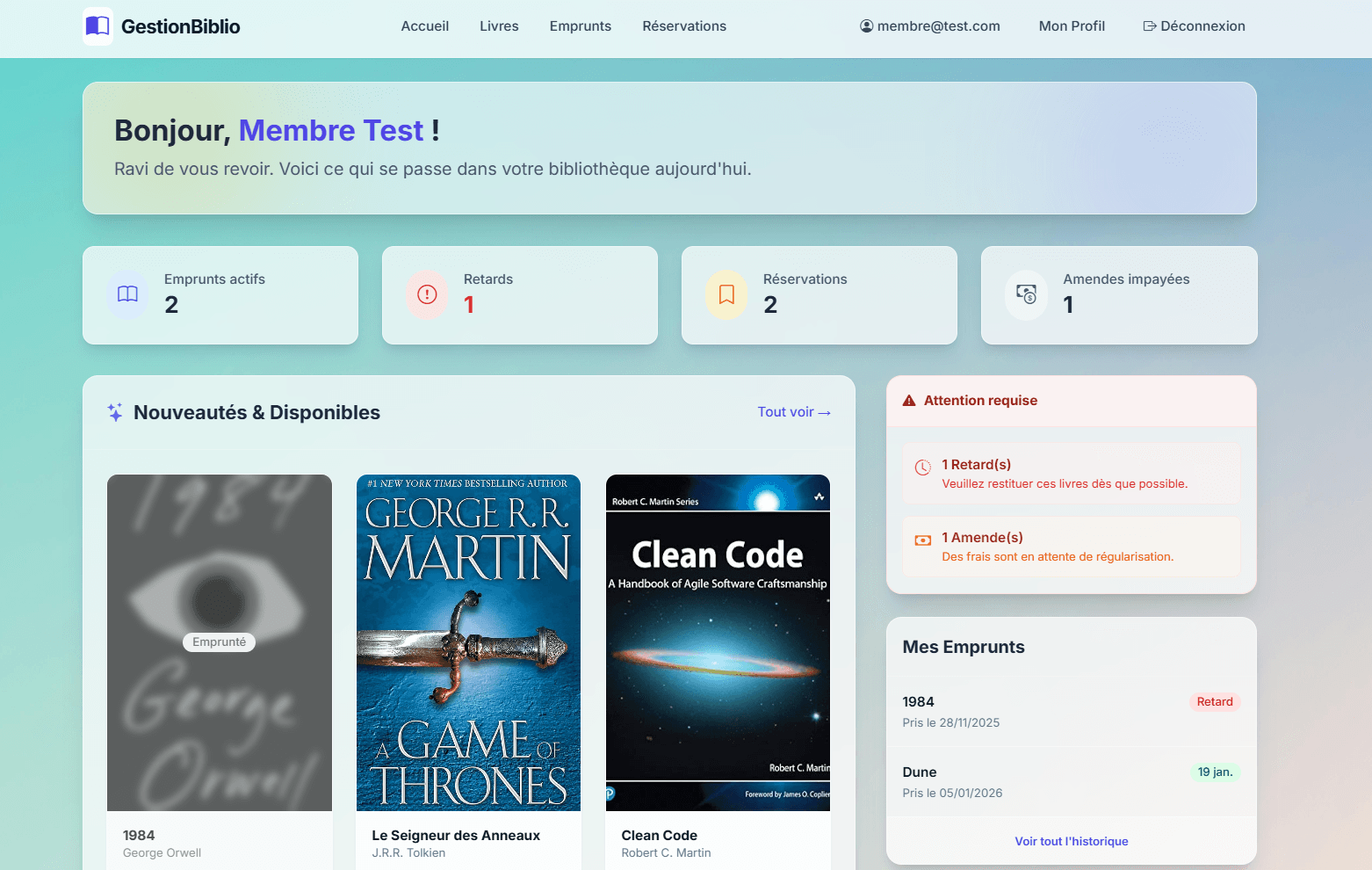This screenshot has height=870, width=1372.
Task: Click the warning triangle beside Attention requise
Action: (x=909, y=401)
